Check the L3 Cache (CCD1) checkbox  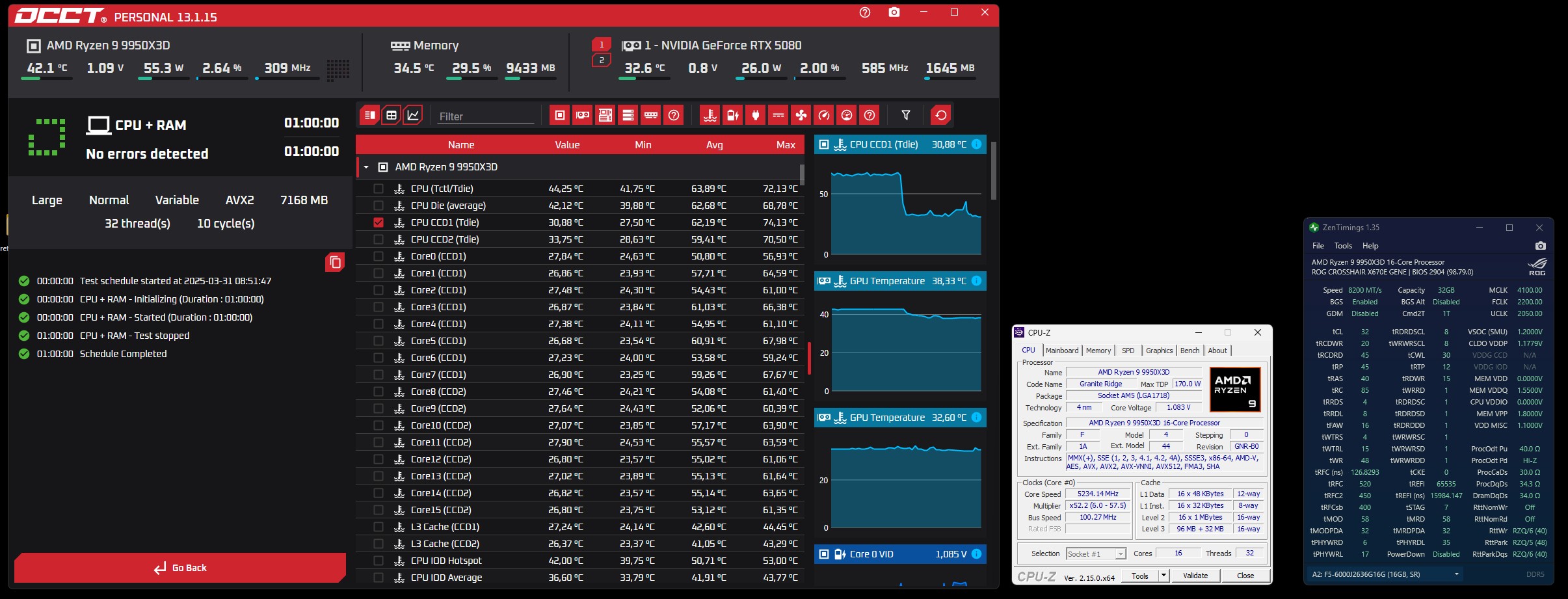(x=379, y=527)
